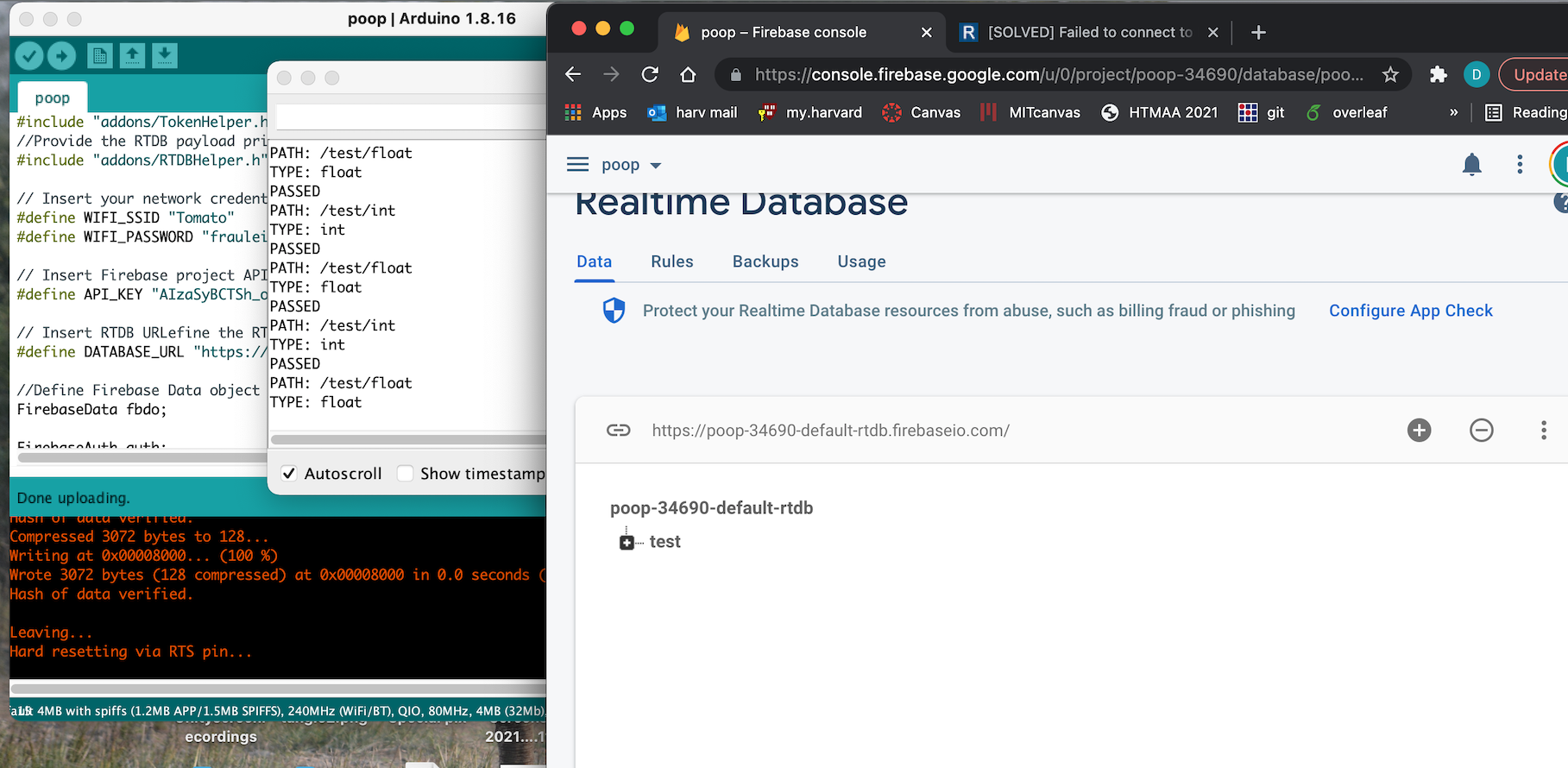Click the Configure App Check link
1568x768 pixels.
1410,311
